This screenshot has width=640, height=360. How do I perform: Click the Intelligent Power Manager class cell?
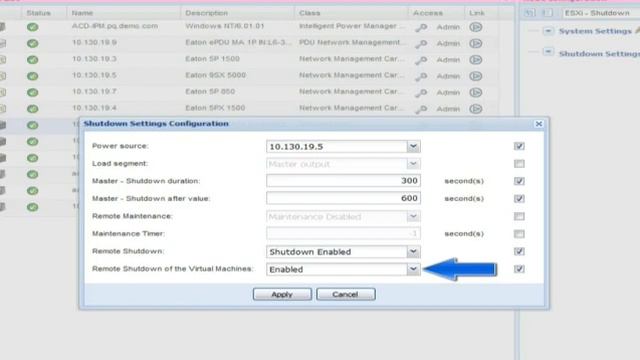[x=352, y=26]
